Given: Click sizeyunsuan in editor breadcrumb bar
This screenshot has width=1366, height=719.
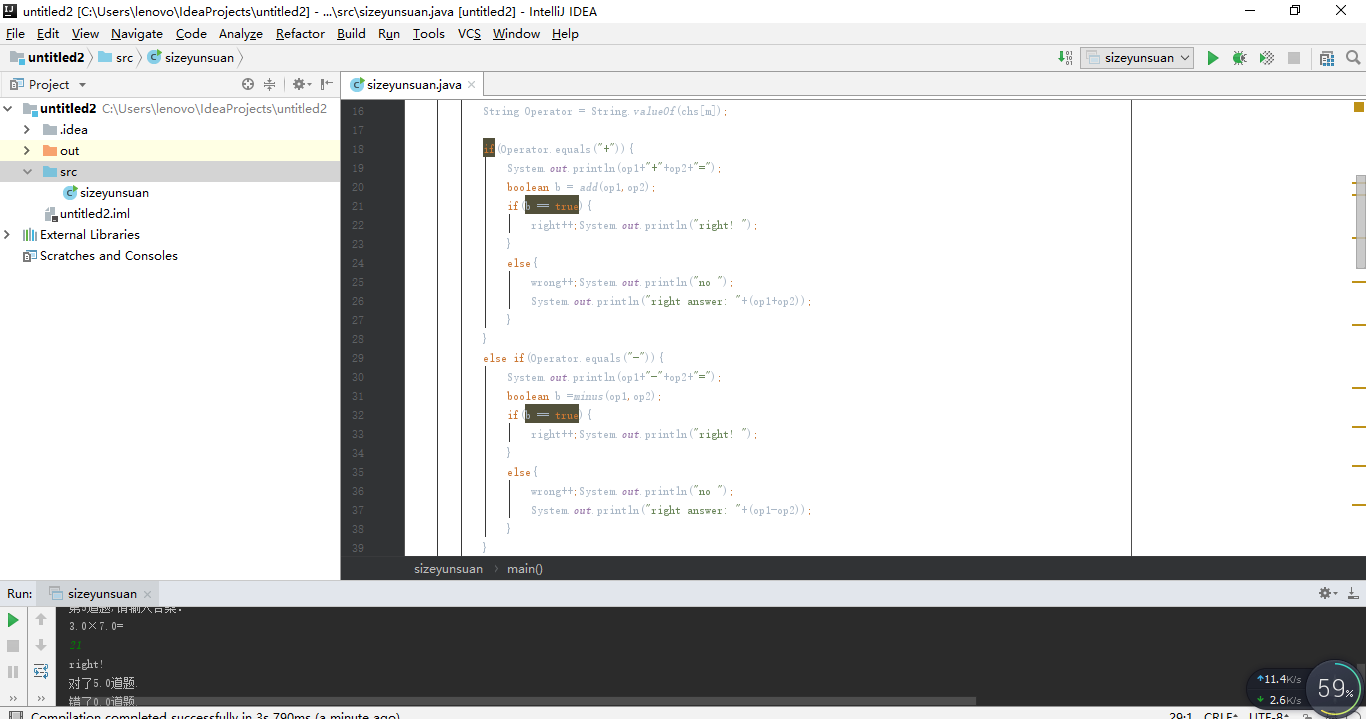Looking at the screenshot, I should [x=448, y=569].
